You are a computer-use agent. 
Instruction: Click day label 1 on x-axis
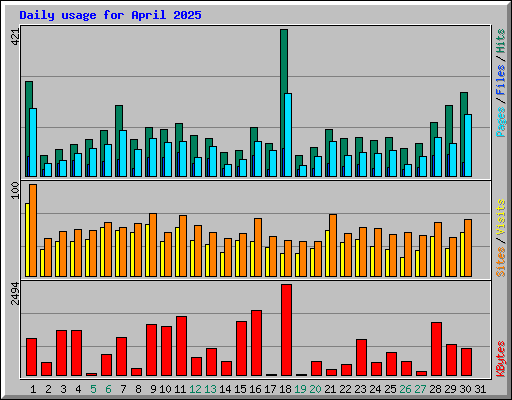click(33, 389)
